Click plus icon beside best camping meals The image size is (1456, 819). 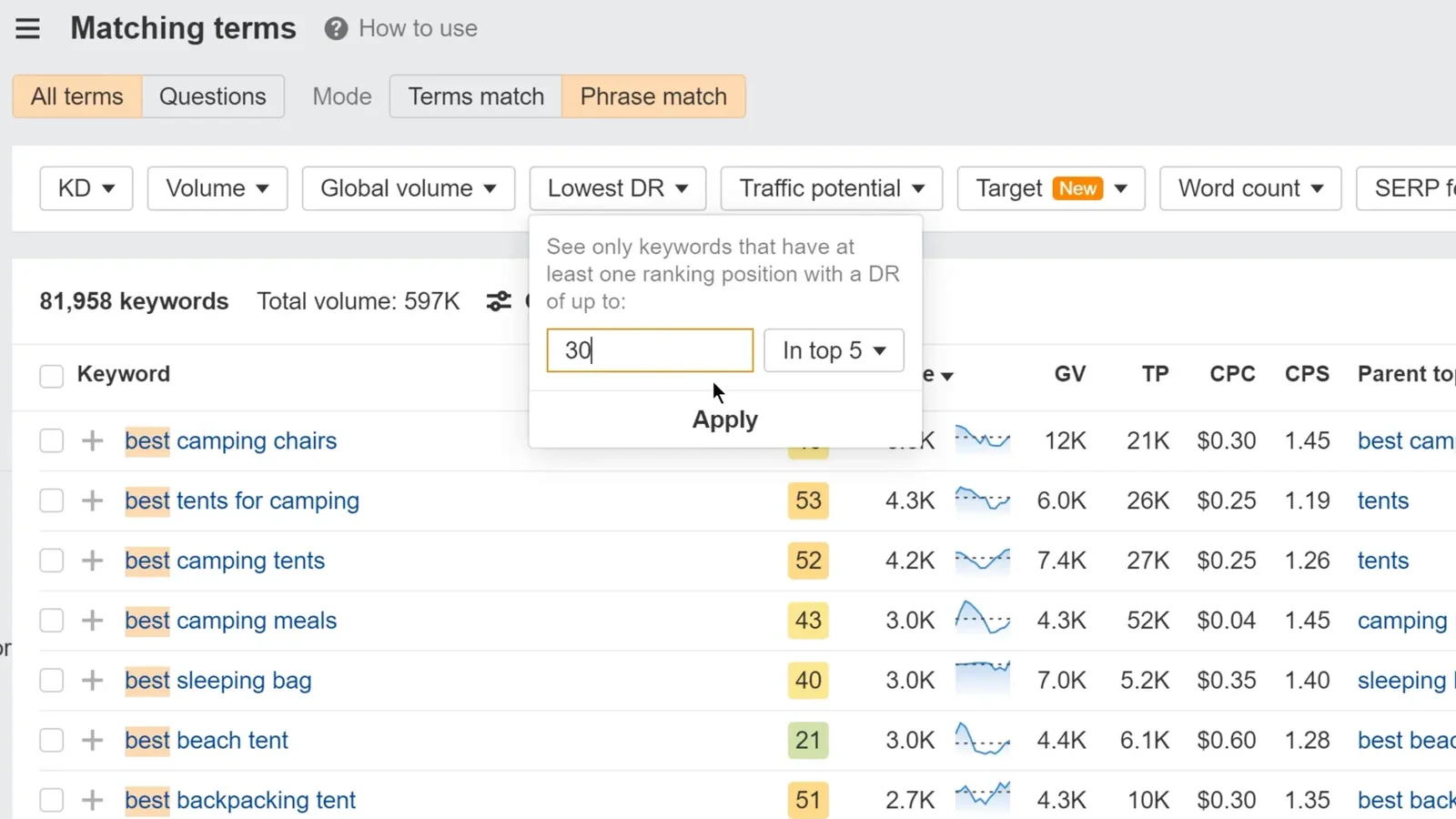click(92, 621)
